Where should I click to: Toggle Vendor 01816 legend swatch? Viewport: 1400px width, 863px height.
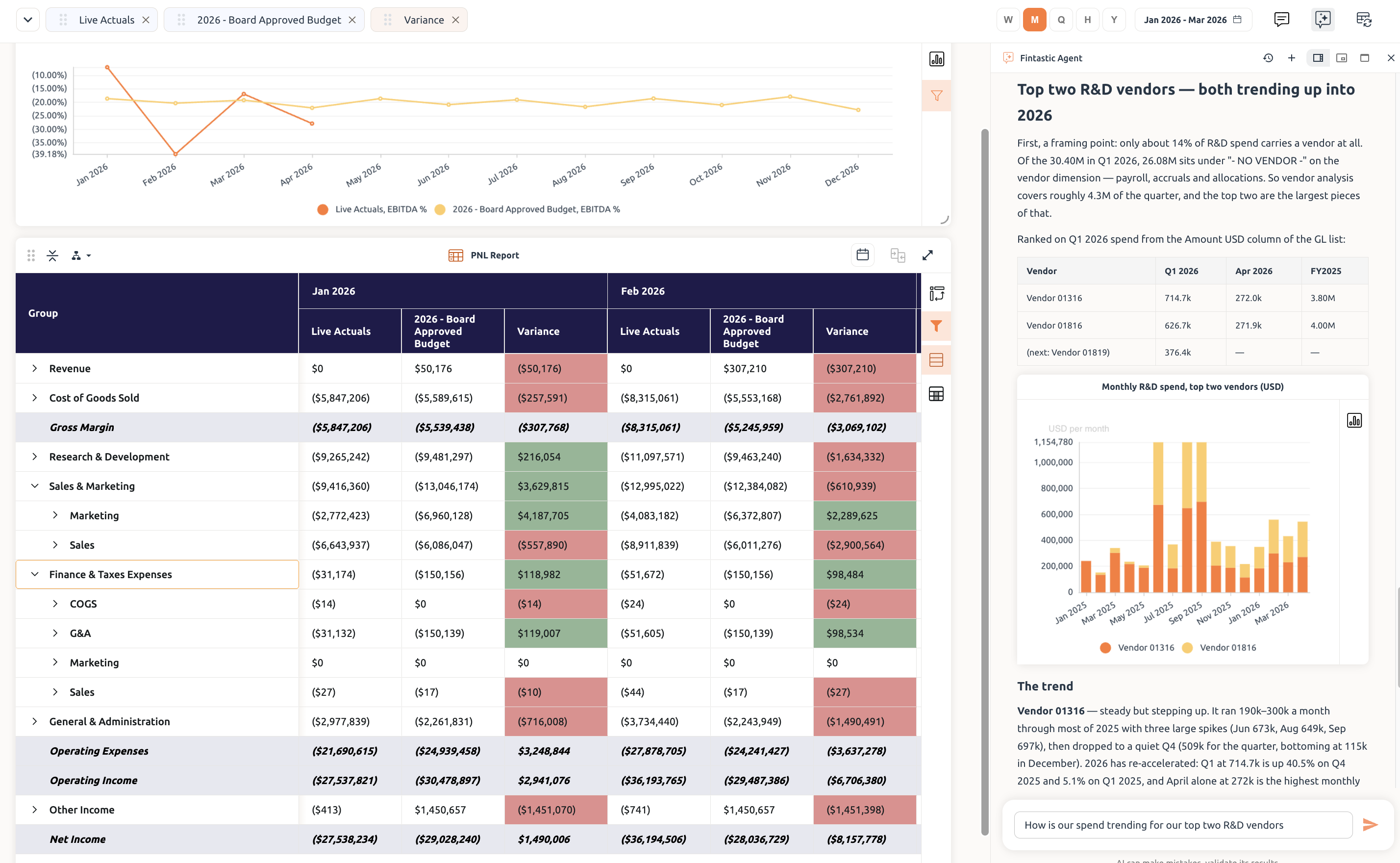coord(1187,648)
